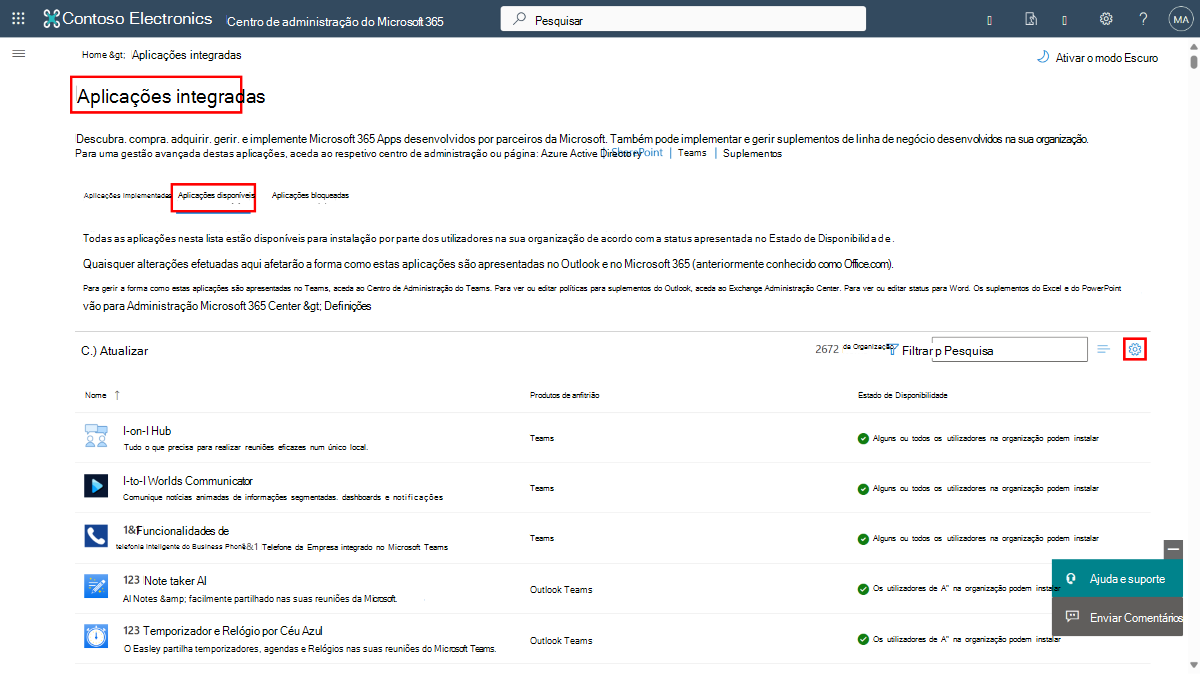Open the Note taker AI app name
Viewport: 1200px width, 675px height.
pos(165,581)
